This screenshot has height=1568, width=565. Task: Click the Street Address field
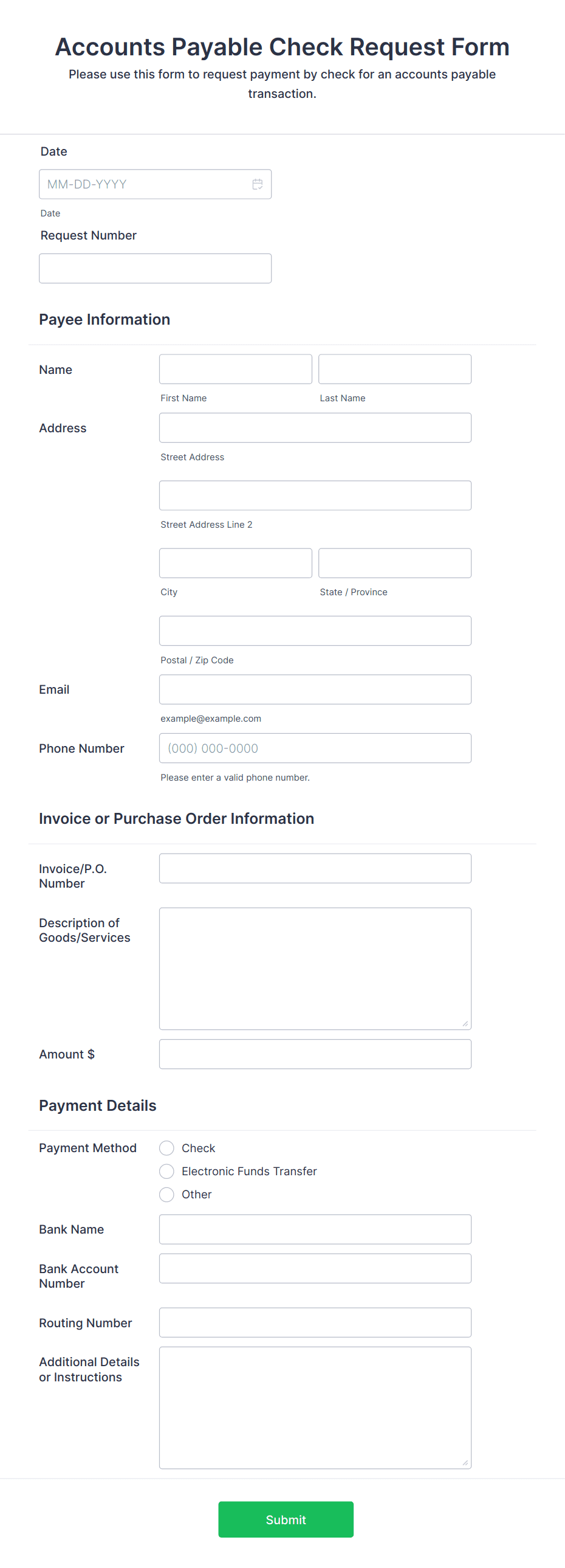tap(315, 428)
